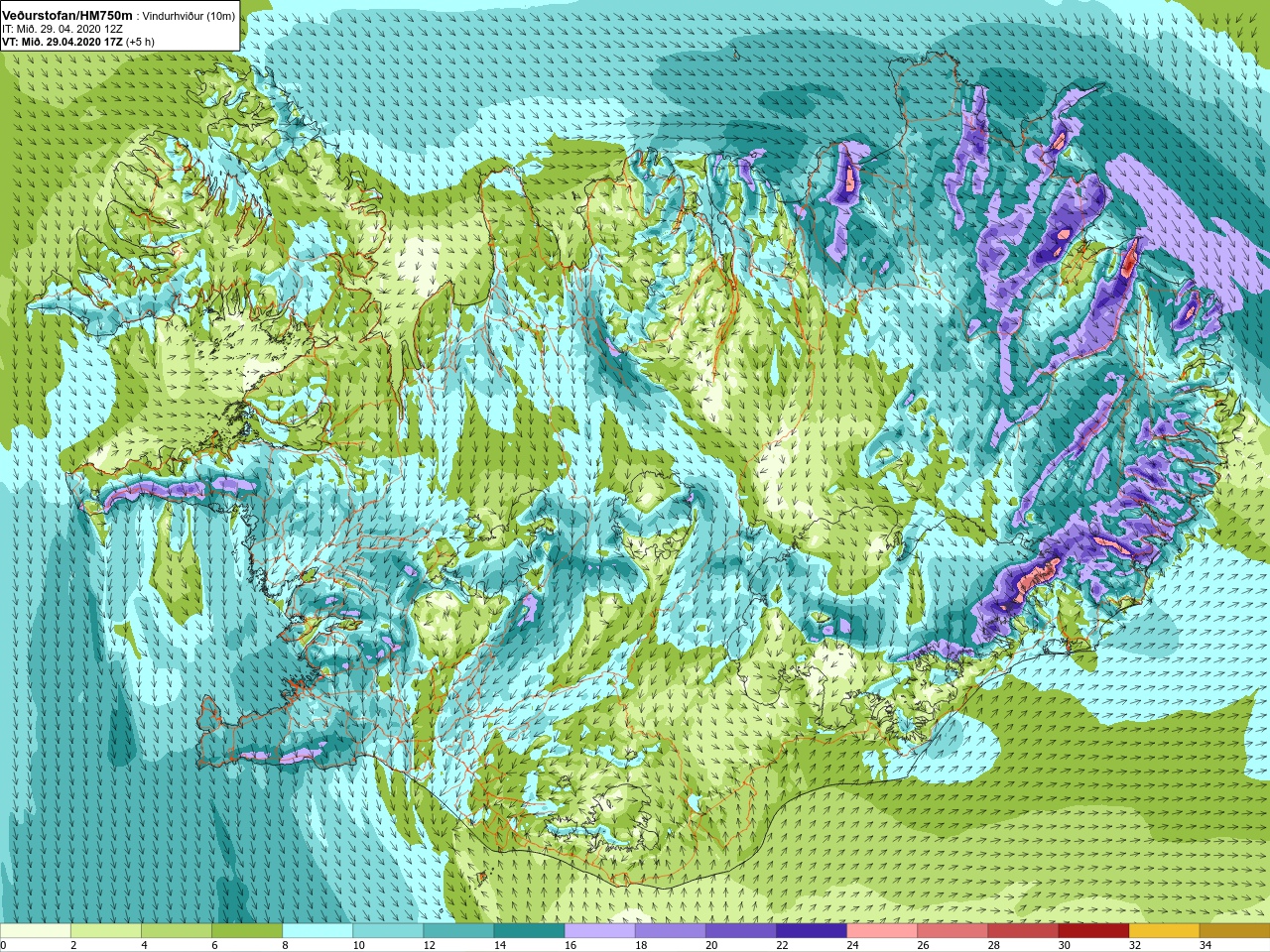
Task: Pick the 10–12 turquoise legend swatch
Action: pyautogui.click(x=388, y=931)
